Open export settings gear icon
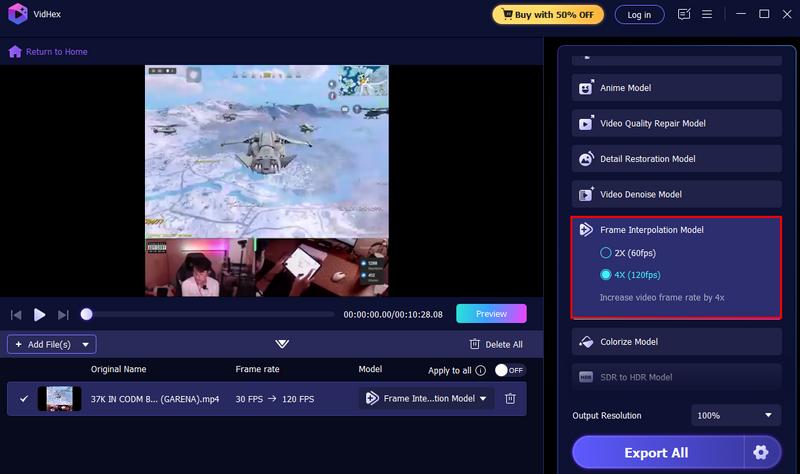The width and height of the screenshot is (800, 474). click(x=761, y=452)
